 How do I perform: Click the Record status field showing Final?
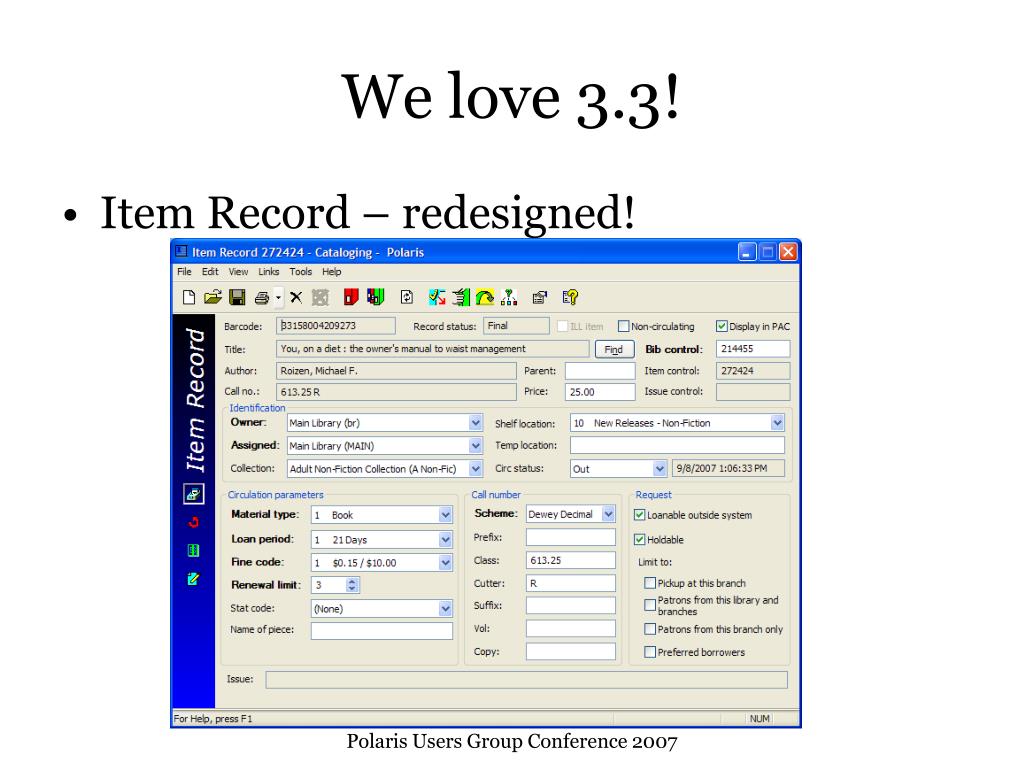(516, 325)
